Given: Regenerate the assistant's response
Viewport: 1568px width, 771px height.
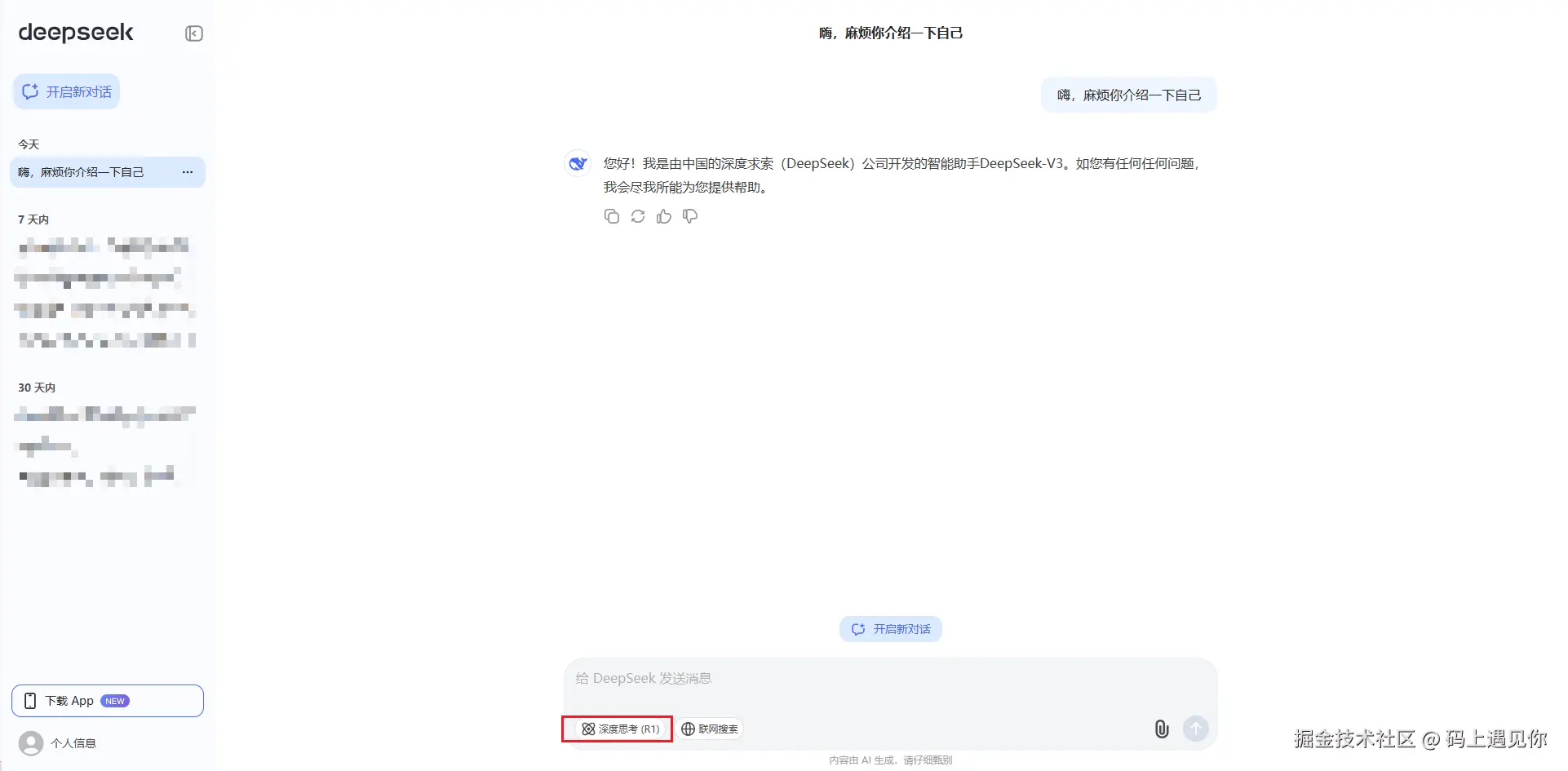Looking at the screenshot, I should (638, 216).
